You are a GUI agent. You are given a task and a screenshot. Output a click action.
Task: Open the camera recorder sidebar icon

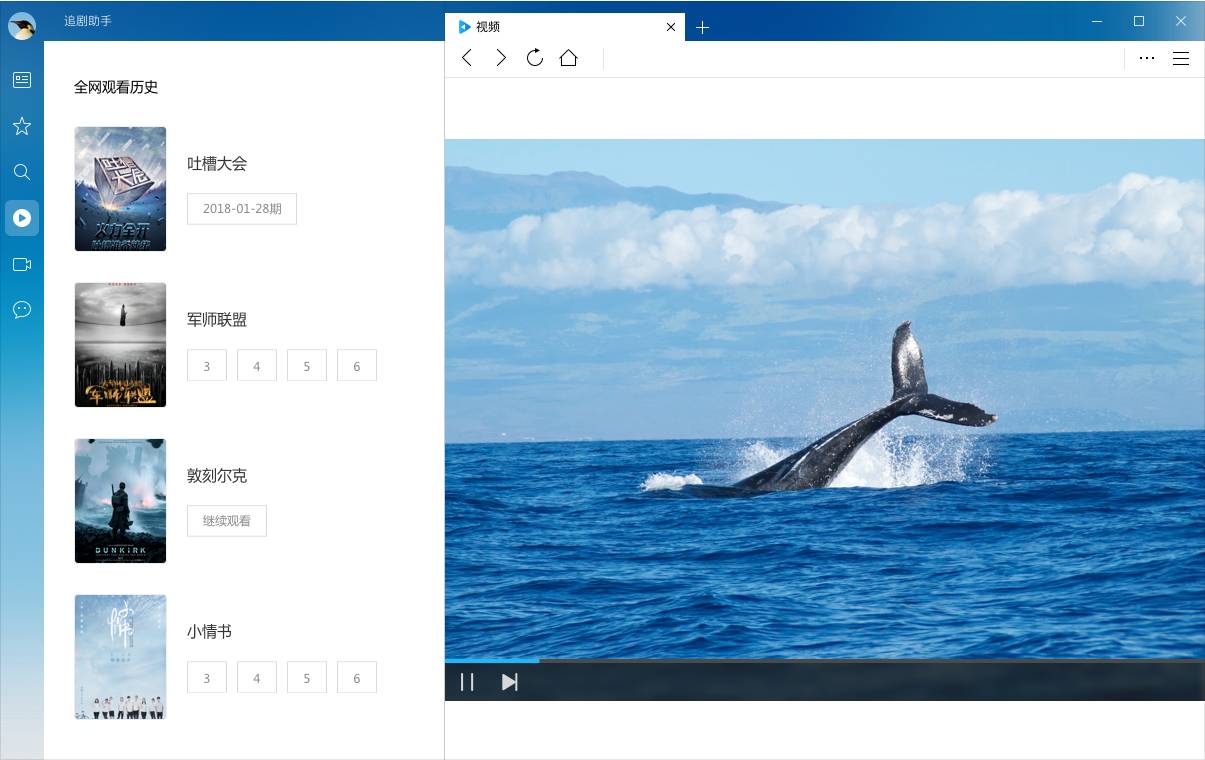tap(22, 264)
